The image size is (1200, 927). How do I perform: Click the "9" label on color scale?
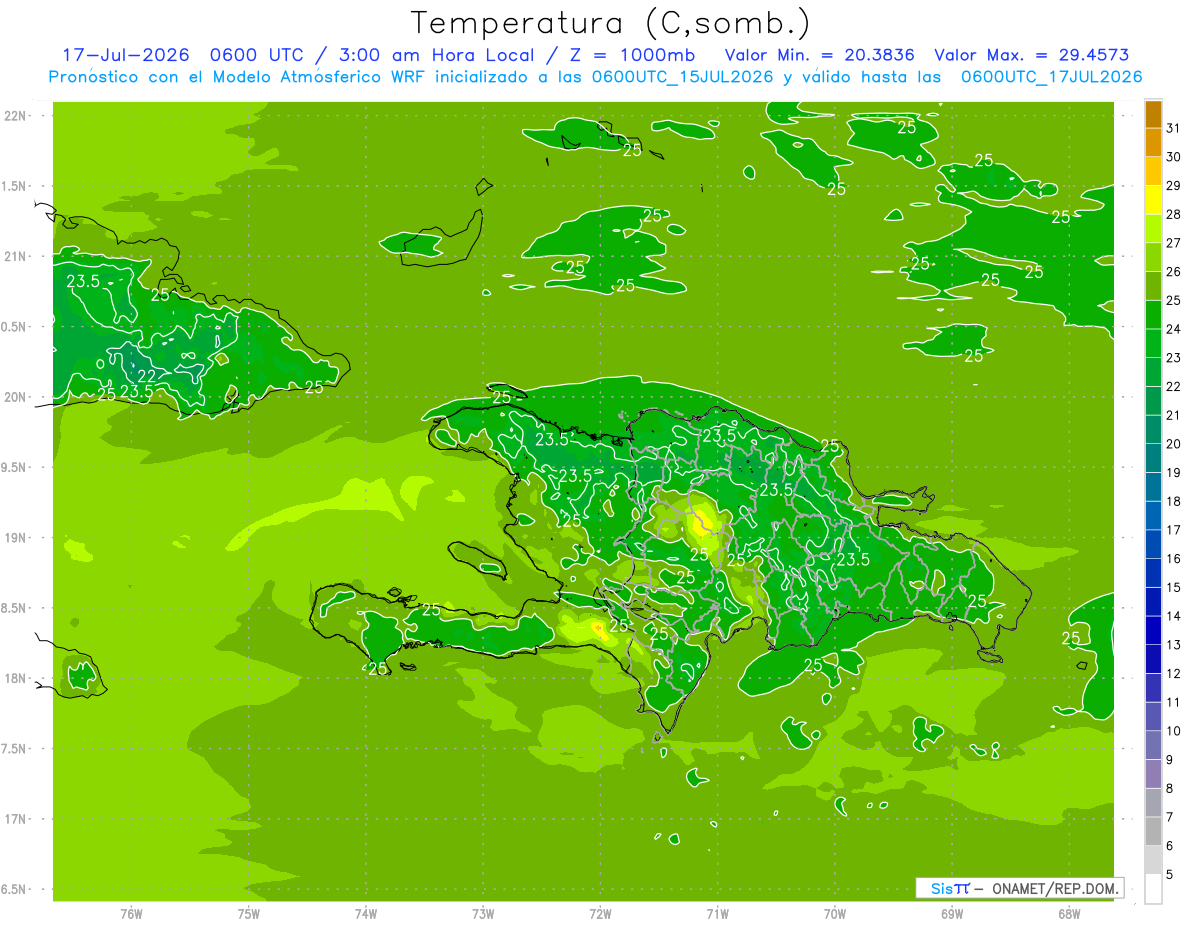(x=1170, y=760)
